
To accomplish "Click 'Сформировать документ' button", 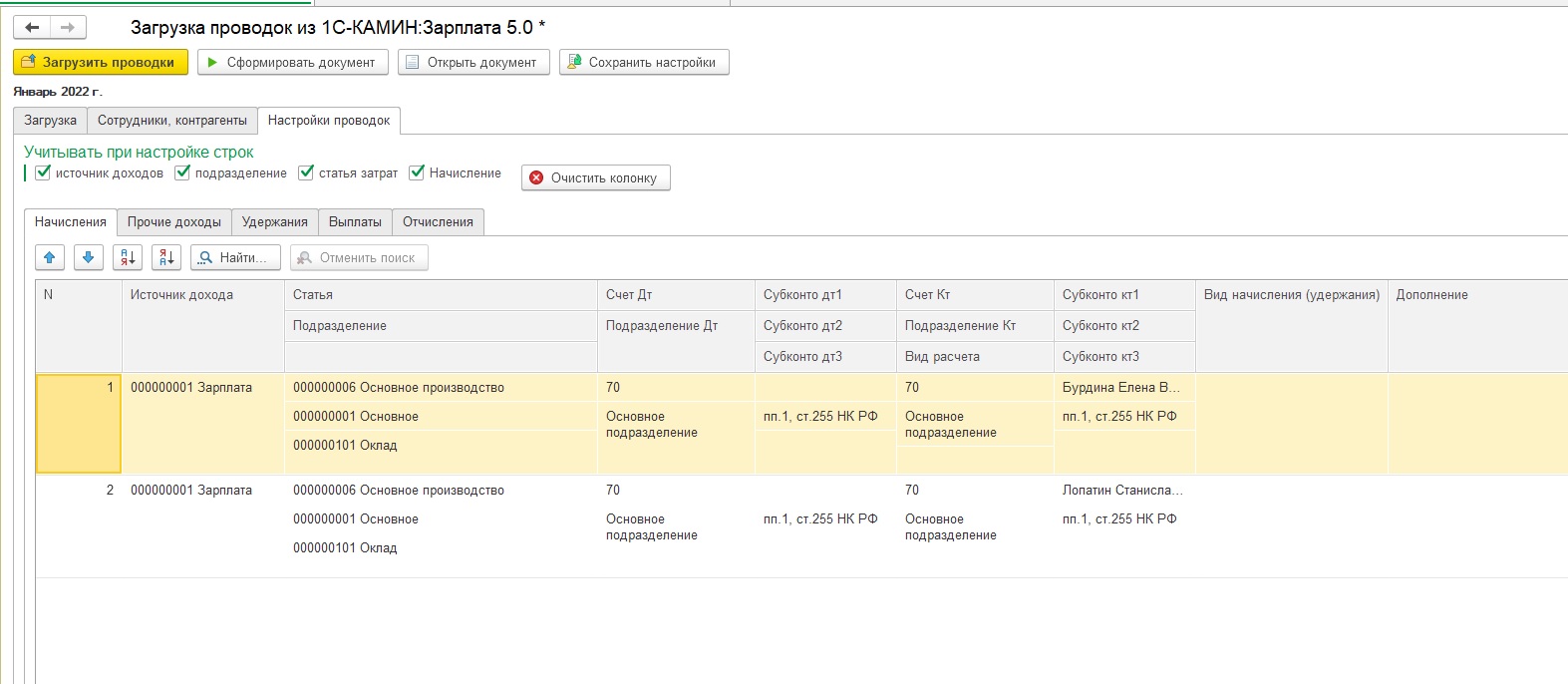I will point(293,62).
